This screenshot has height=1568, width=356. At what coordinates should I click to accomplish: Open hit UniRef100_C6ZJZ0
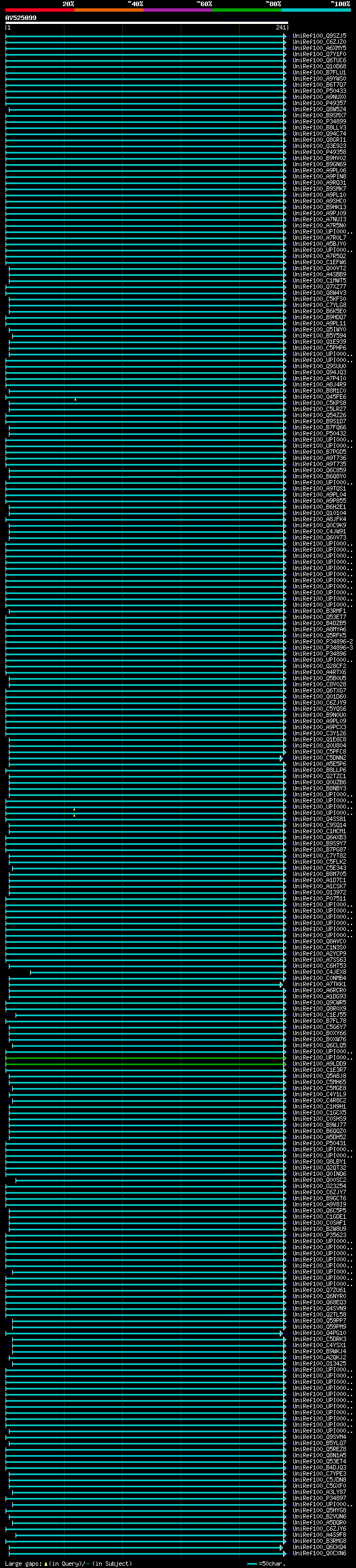[319, 42]
